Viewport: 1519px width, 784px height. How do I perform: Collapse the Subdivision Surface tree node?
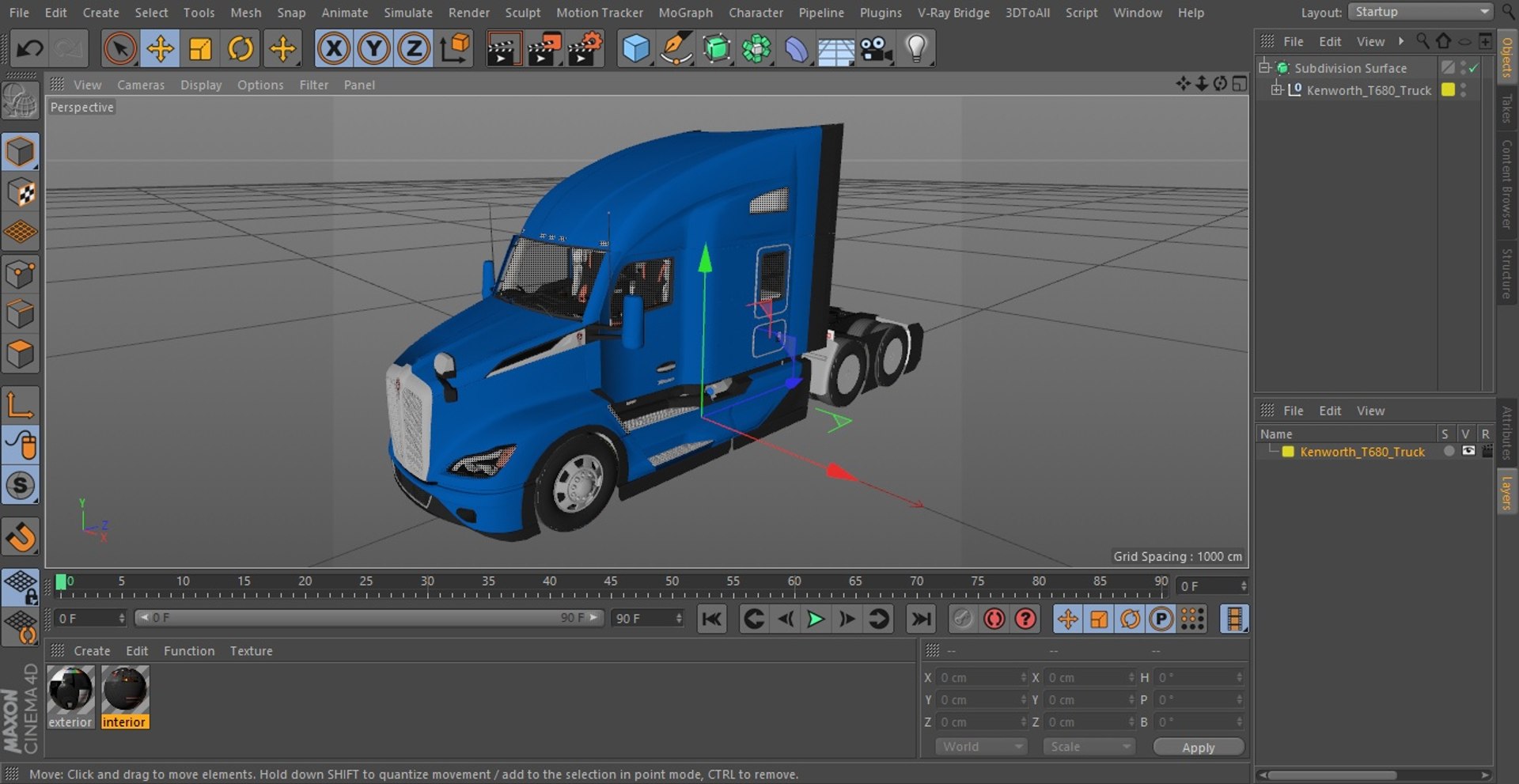[1264, 67]
